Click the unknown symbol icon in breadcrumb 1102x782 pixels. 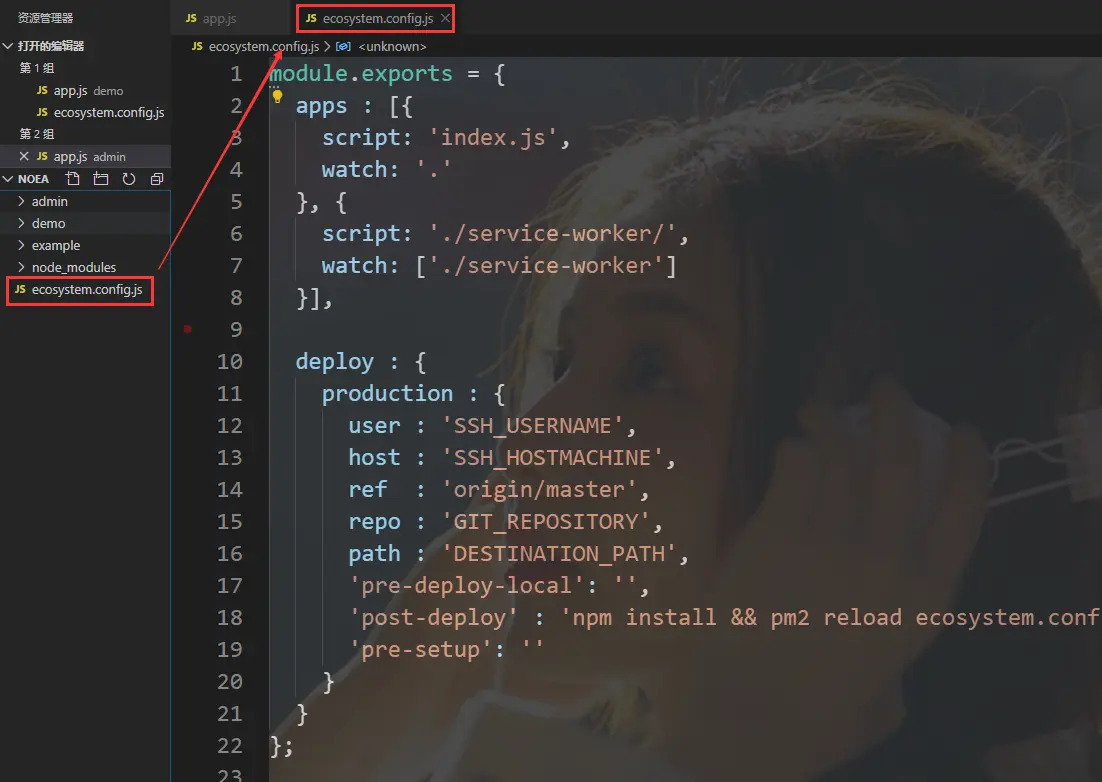tap(343, 46)
